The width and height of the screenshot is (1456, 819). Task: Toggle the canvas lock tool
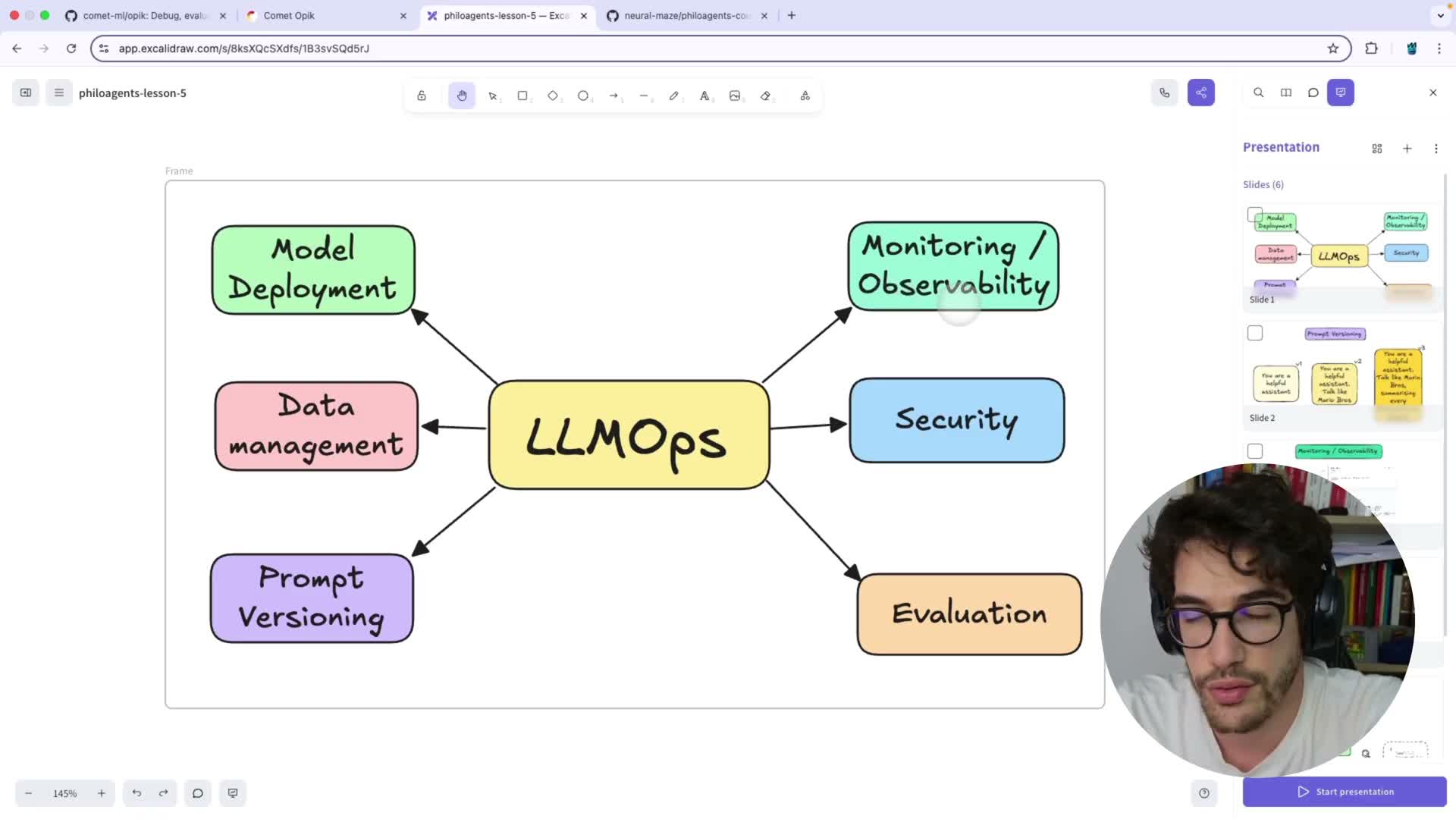pos(422,96)
